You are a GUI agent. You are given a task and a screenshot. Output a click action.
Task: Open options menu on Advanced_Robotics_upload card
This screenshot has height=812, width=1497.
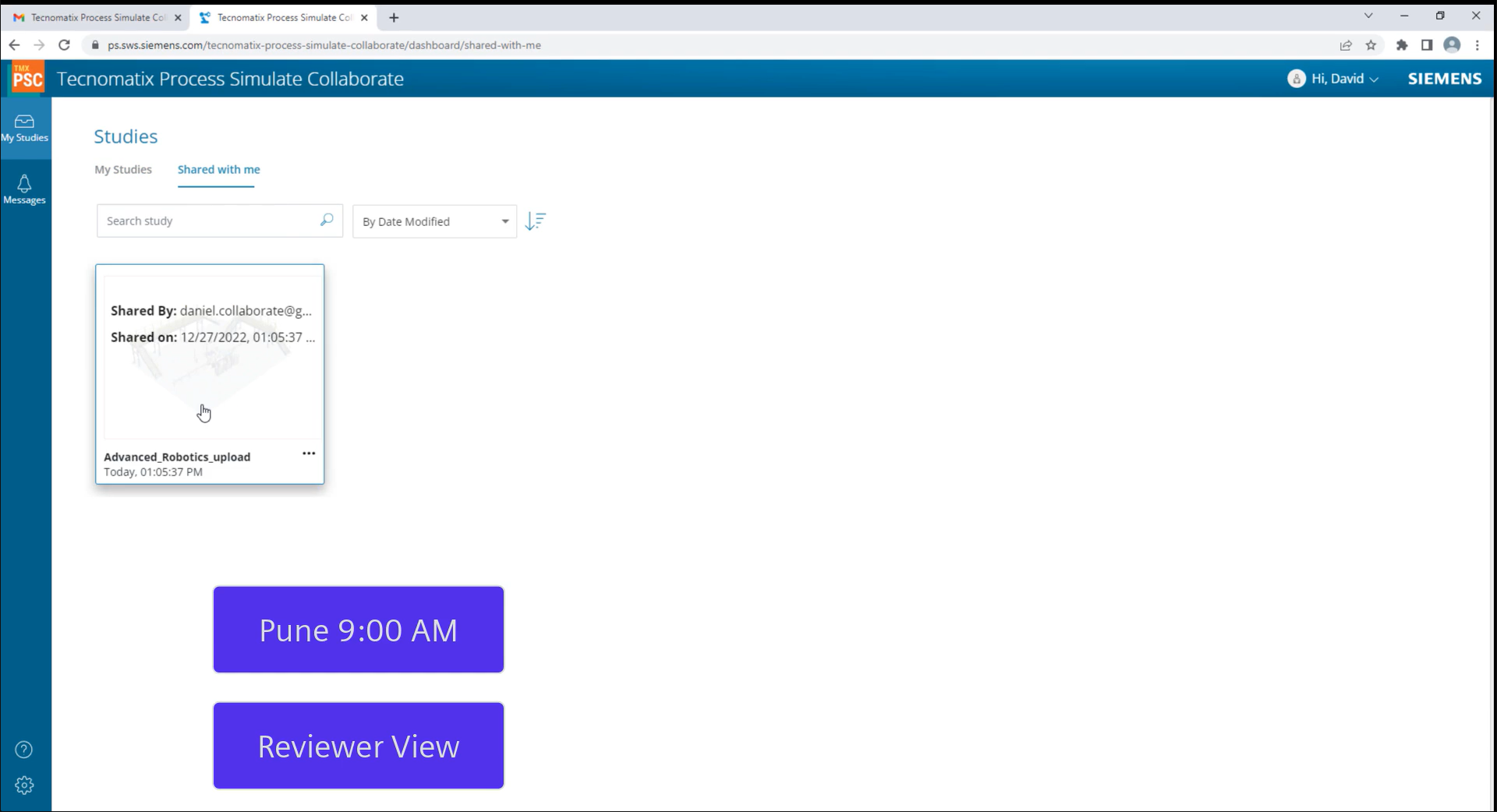pos(308,454)
